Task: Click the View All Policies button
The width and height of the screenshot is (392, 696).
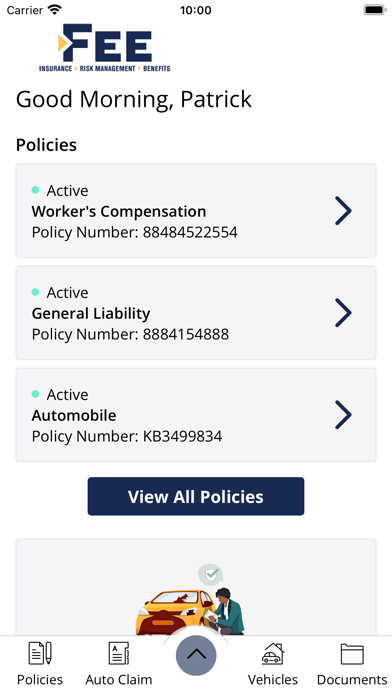Action: pos(196,496)
